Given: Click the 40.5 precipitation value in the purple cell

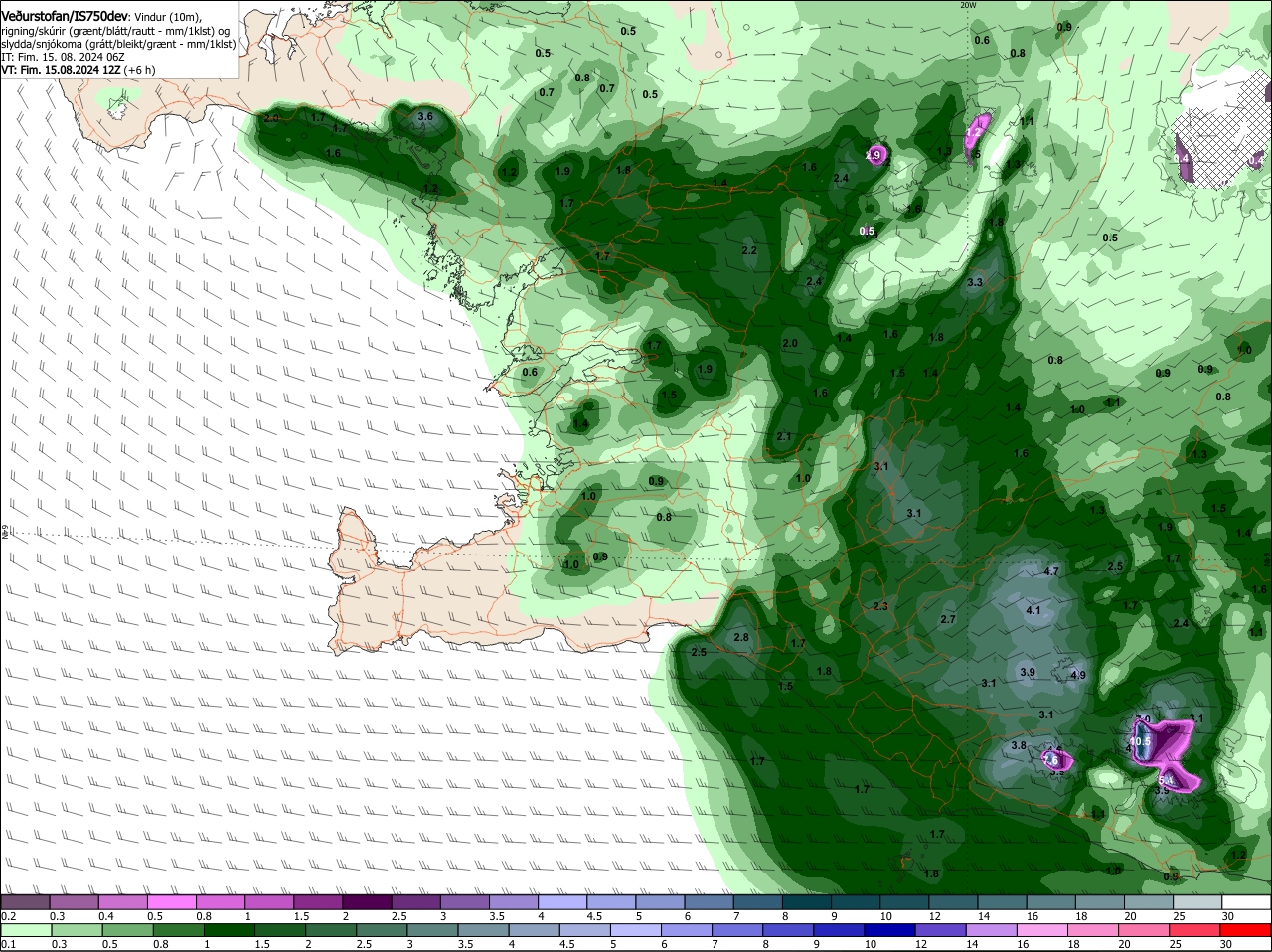Looking at the screenshot, I should 1140,741.
